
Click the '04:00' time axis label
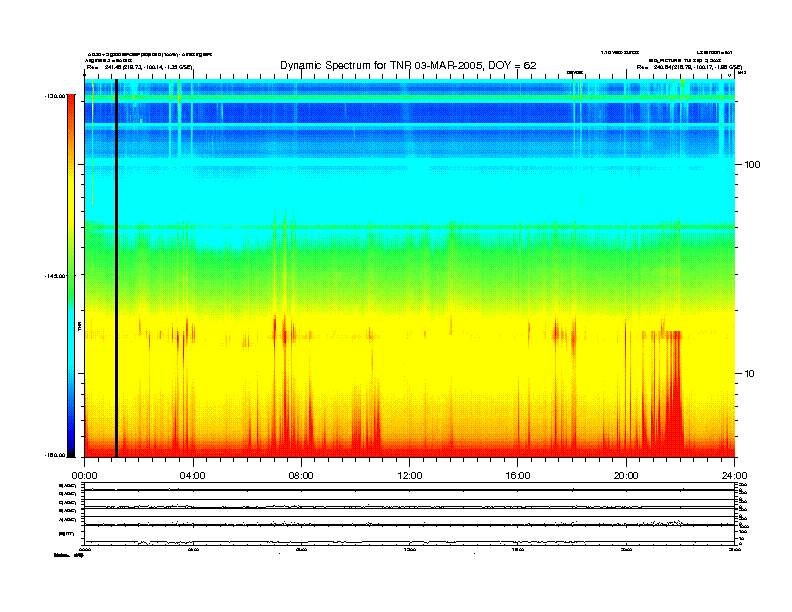pyautogui.click(x=193, y=476)
